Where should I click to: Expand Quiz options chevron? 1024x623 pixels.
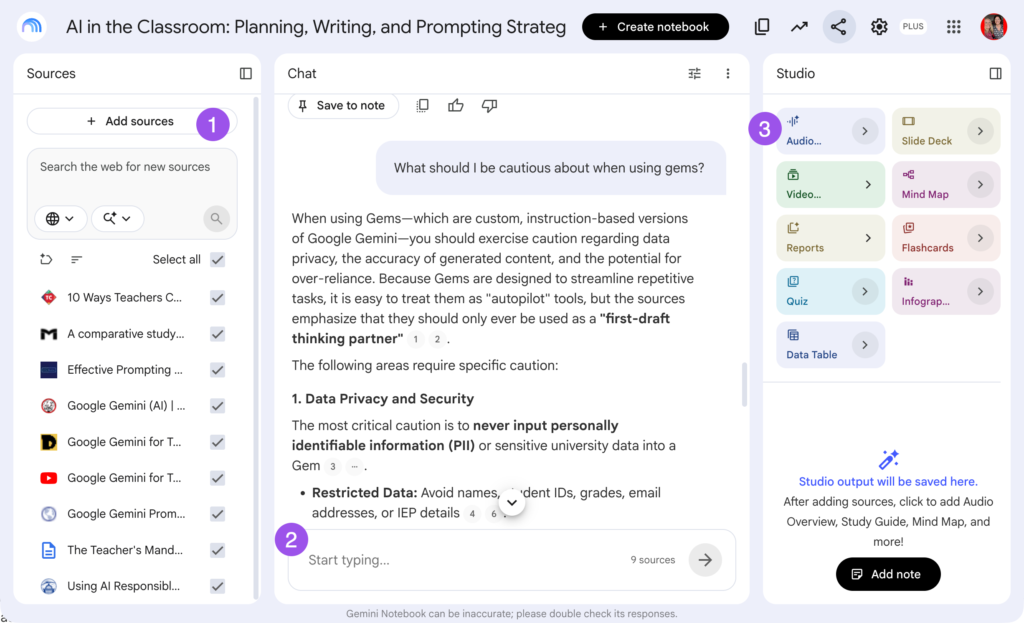tap(865, 291)
